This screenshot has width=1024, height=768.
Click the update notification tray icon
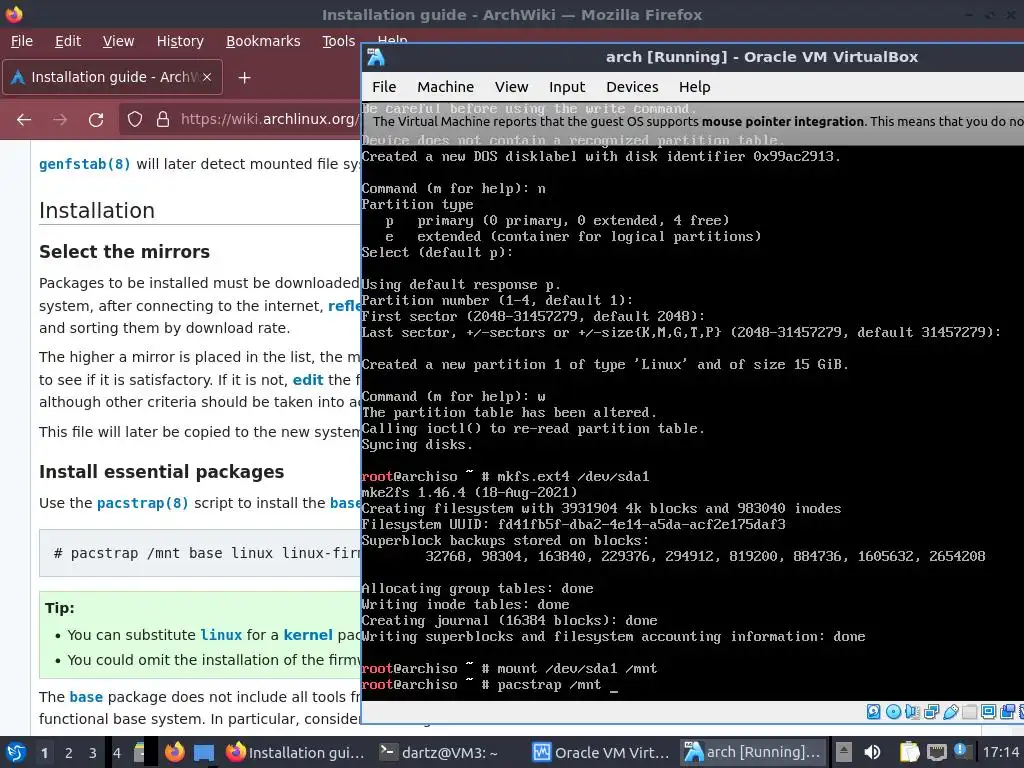tap(963, 751)
